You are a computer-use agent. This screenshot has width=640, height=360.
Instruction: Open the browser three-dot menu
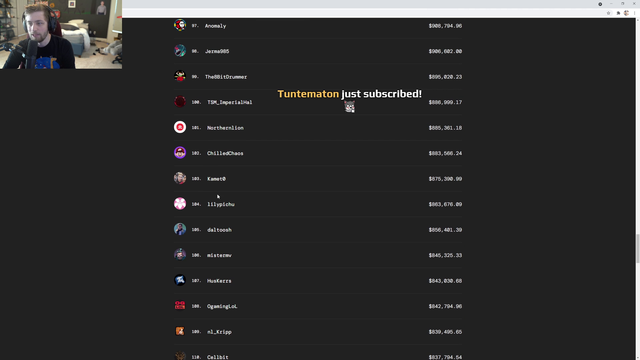[x=634, y=13]
